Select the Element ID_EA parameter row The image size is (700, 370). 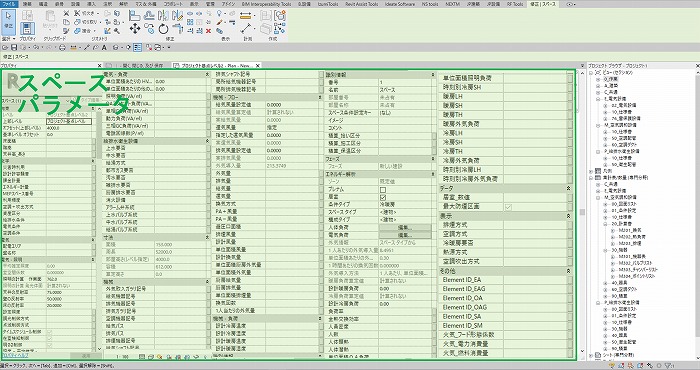[x=505, y=280]
